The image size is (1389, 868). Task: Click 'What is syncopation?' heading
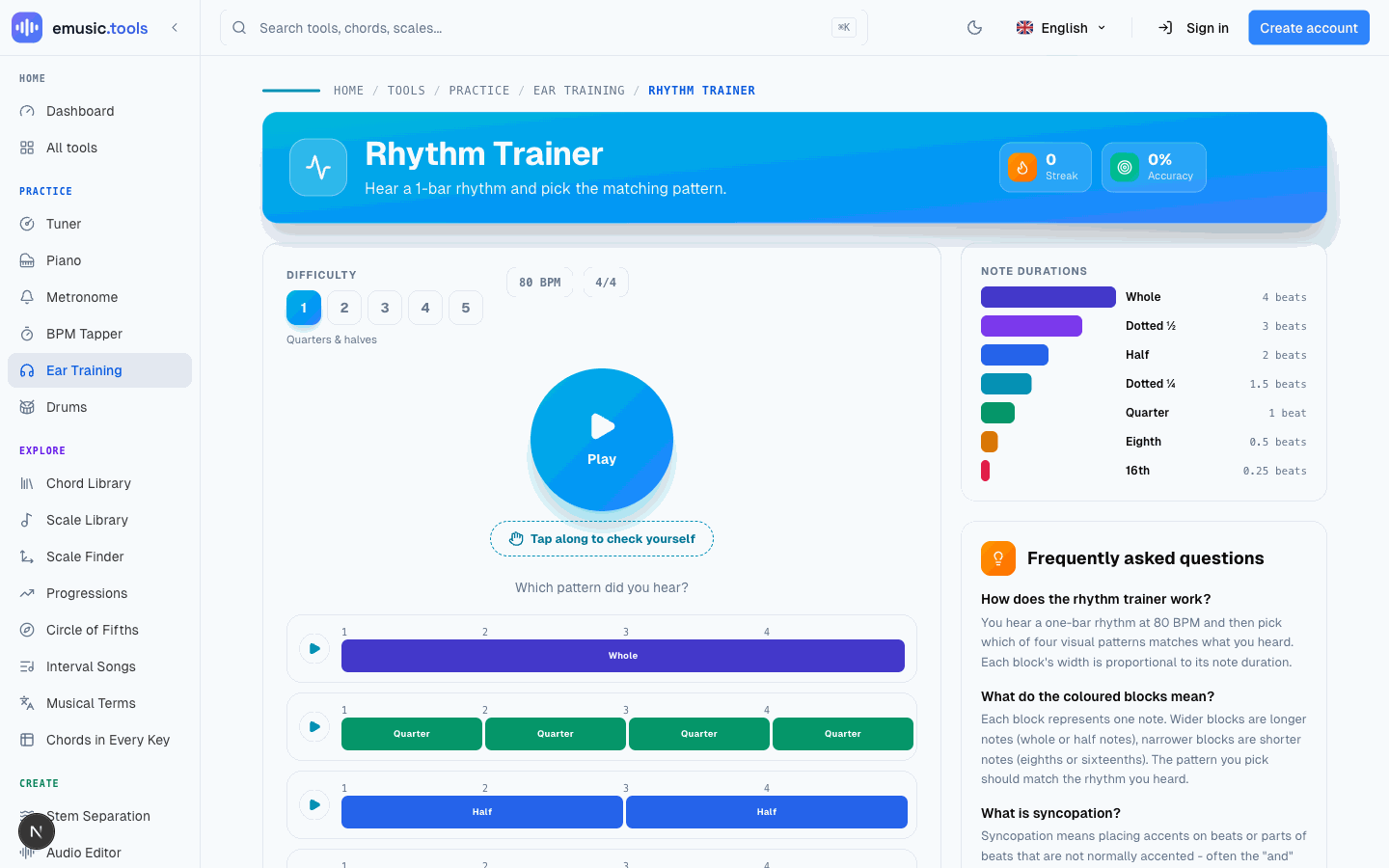pos(1050,813)
